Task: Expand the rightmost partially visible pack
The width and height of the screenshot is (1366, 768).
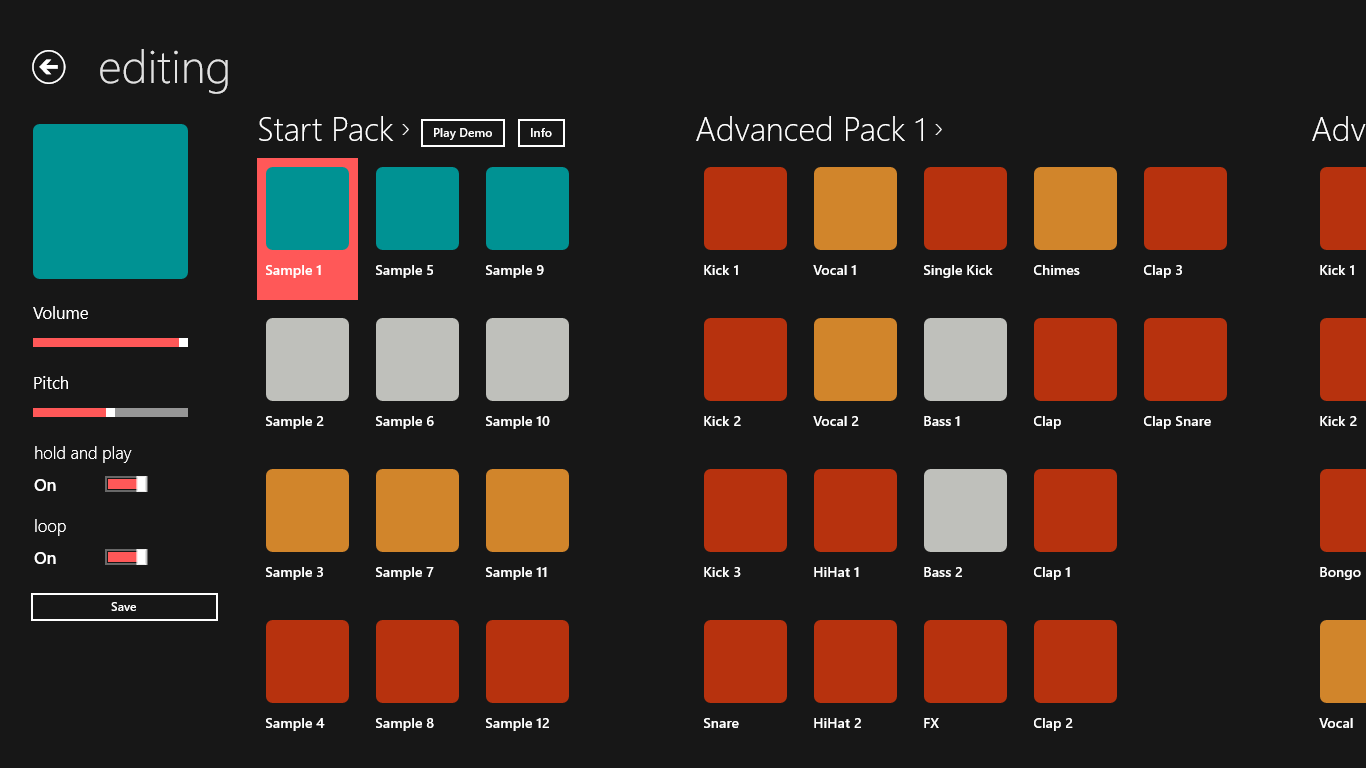Action: (1340, 130)
